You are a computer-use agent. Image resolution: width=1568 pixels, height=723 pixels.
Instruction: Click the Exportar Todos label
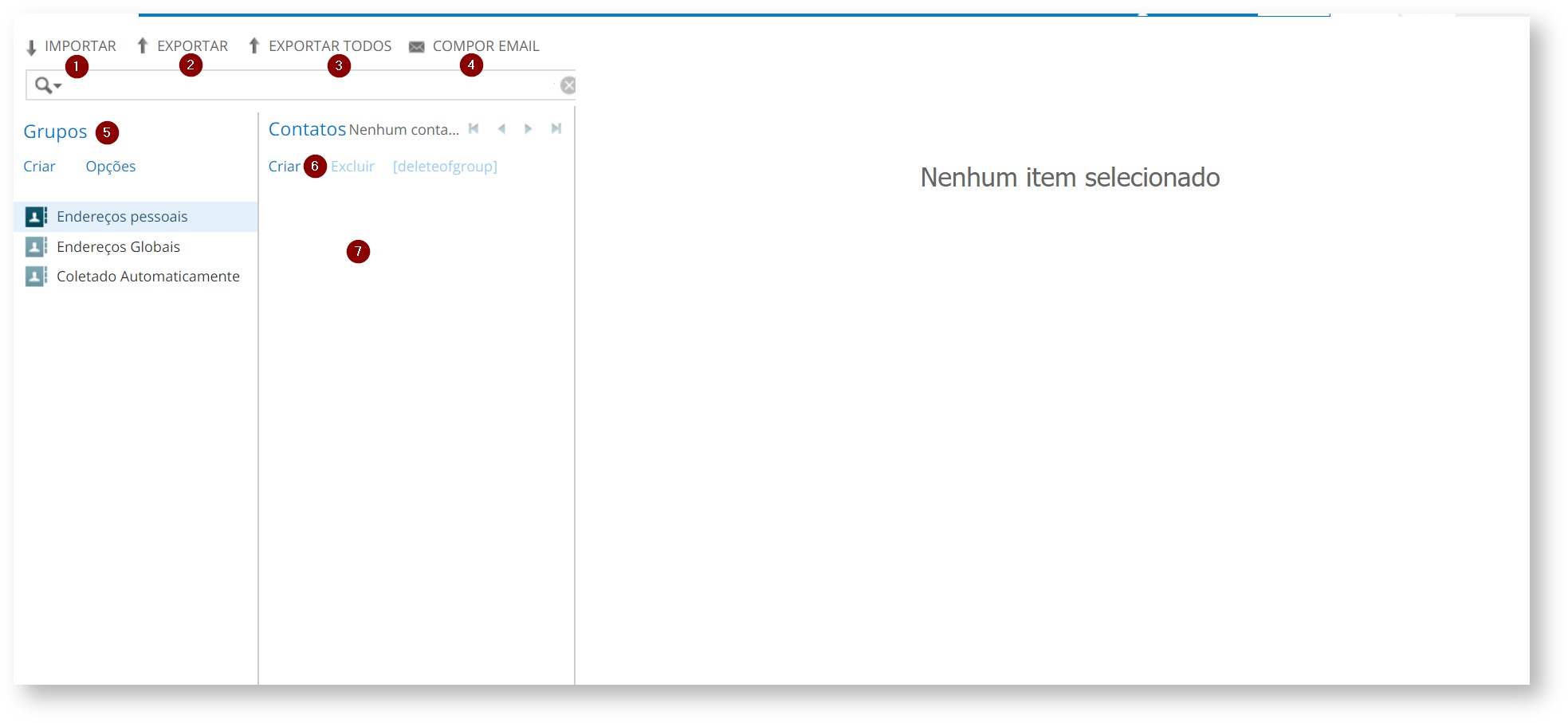pyautogui.click(x=330, y=46)
